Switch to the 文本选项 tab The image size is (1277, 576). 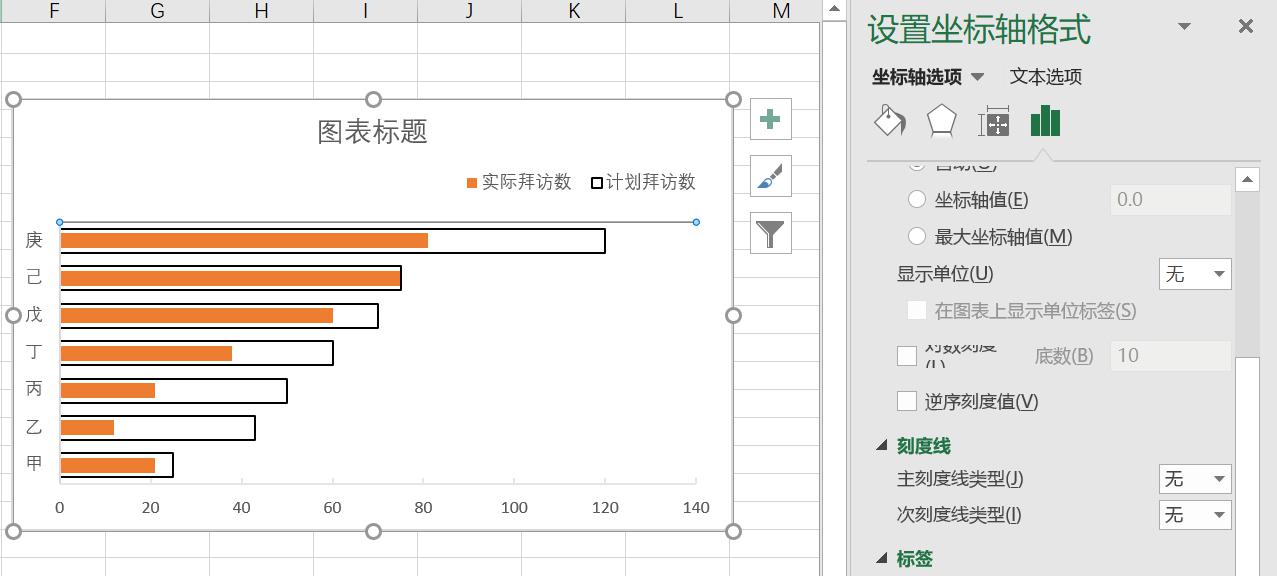[1046, 77]
